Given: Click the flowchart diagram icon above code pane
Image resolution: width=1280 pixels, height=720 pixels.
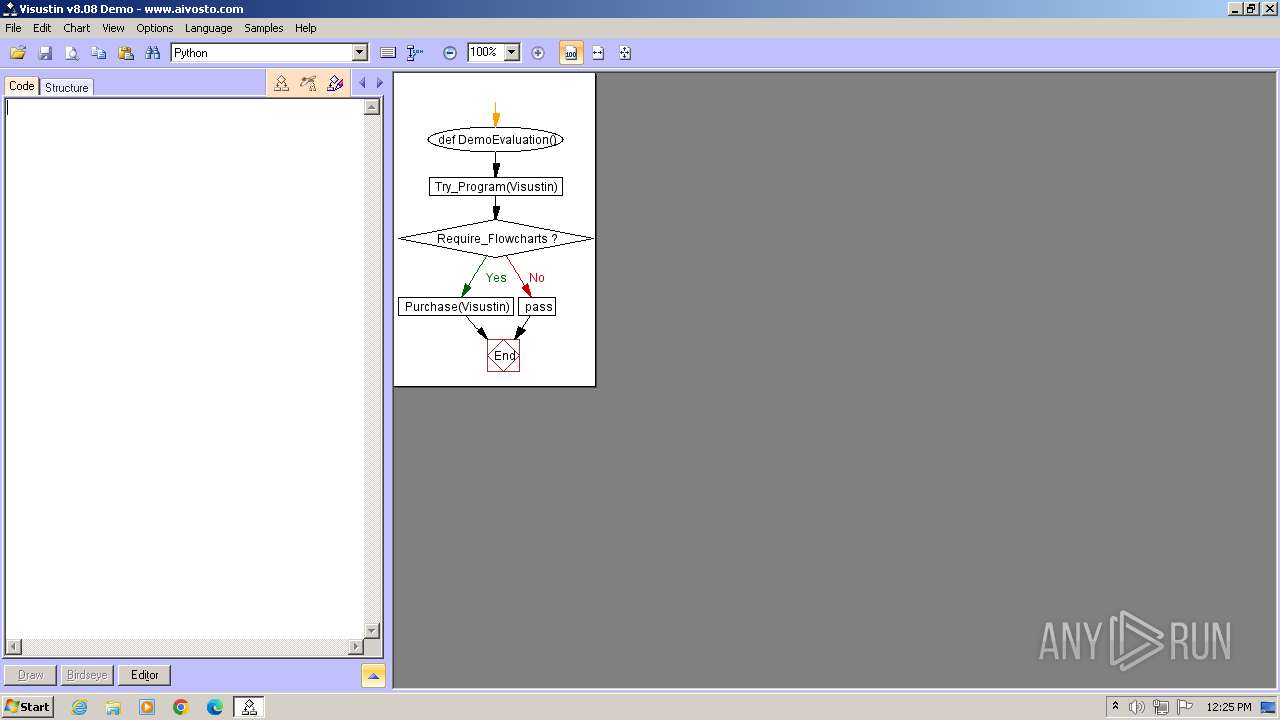Looking at the screenshot, I should (281, 84).
